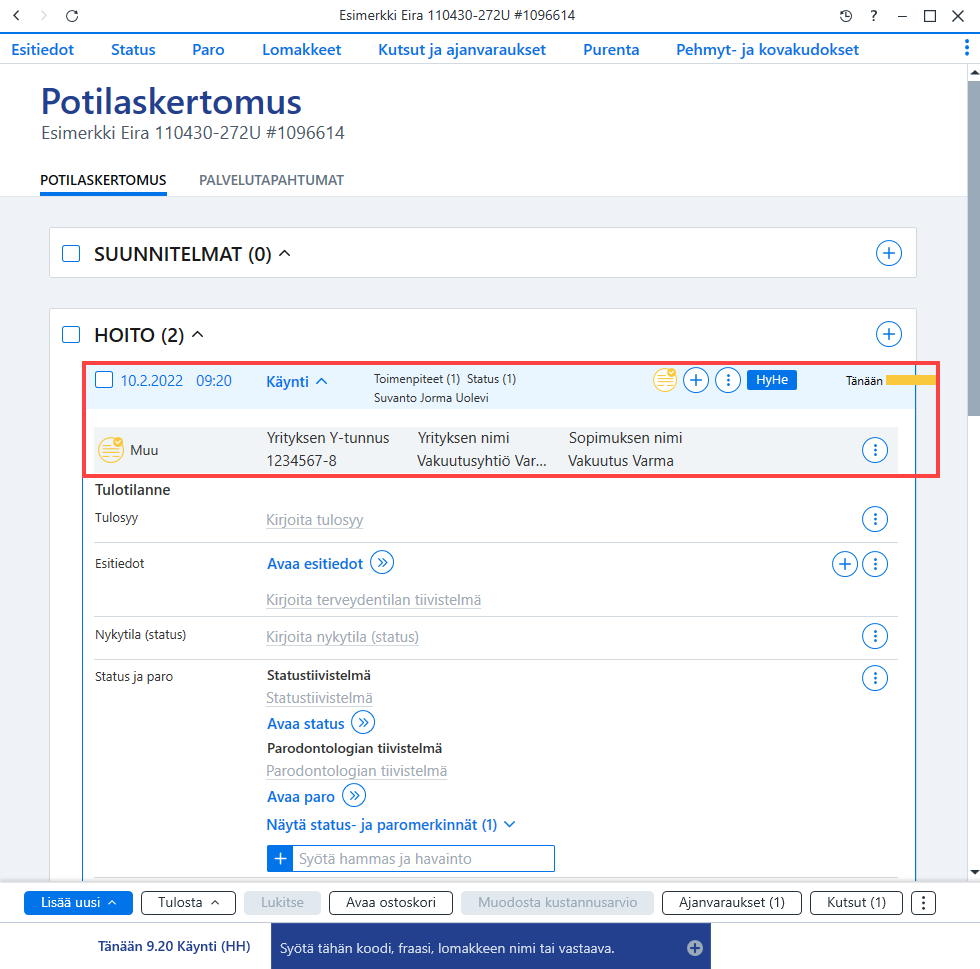This screenshot has width=980, height=969.
Task: Click the double arrow next to Avaa esitiedot
Action: (382, 563)
